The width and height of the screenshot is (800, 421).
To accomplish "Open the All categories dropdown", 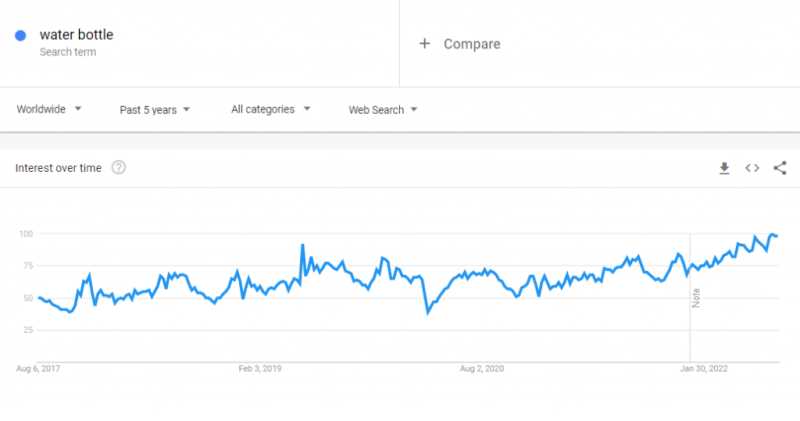I will (x=270, y=110).
